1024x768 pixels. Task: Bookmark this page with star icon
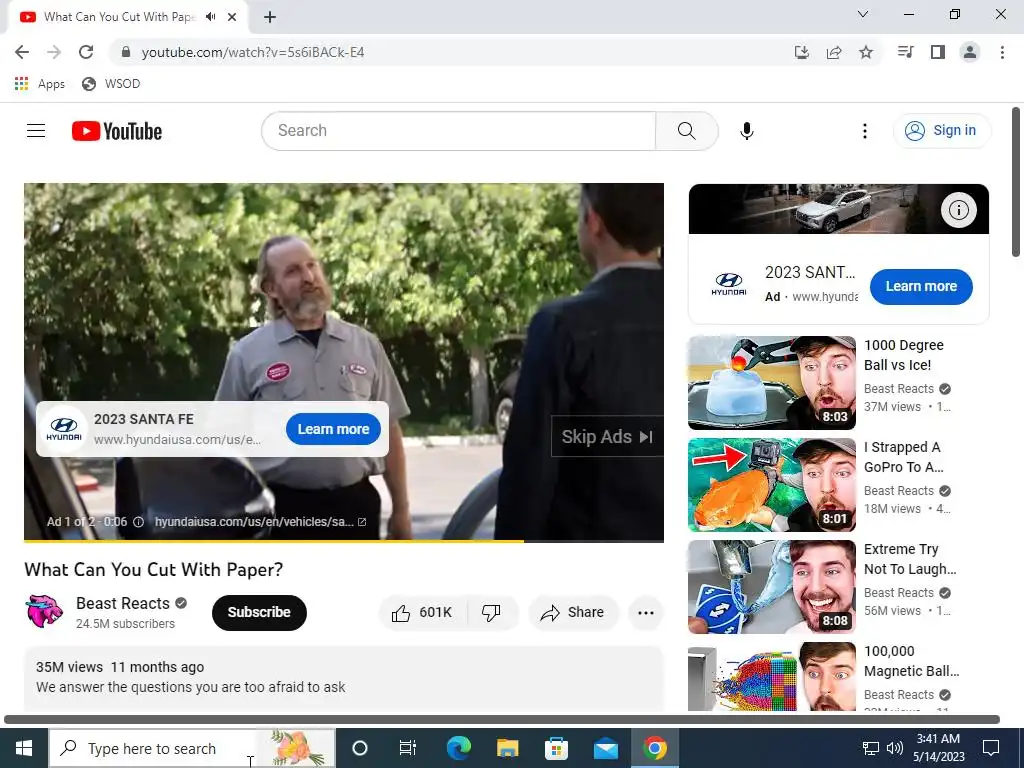click(866, 52)
